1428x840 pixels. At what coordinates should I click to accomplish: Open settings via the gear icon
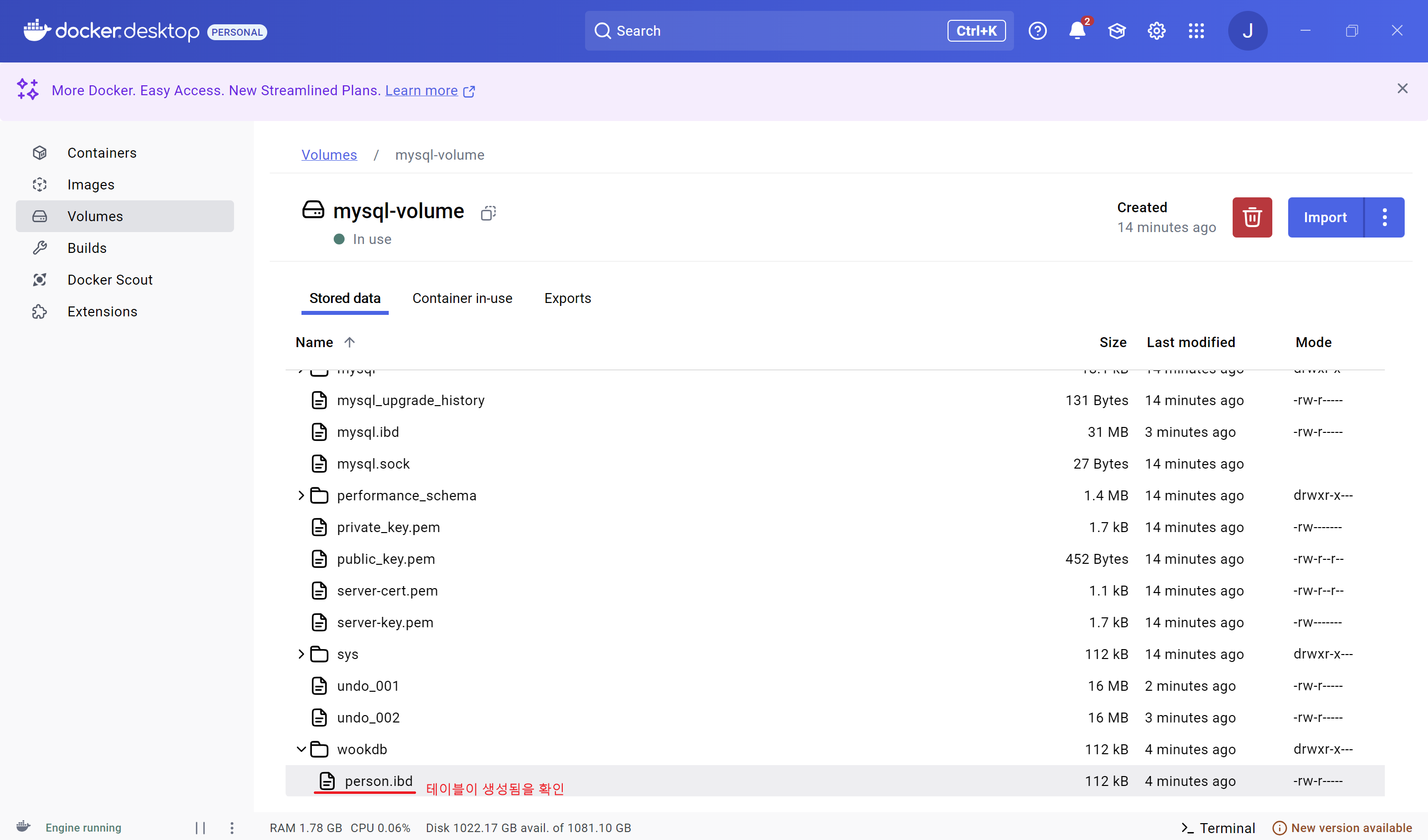point(1156,31)
